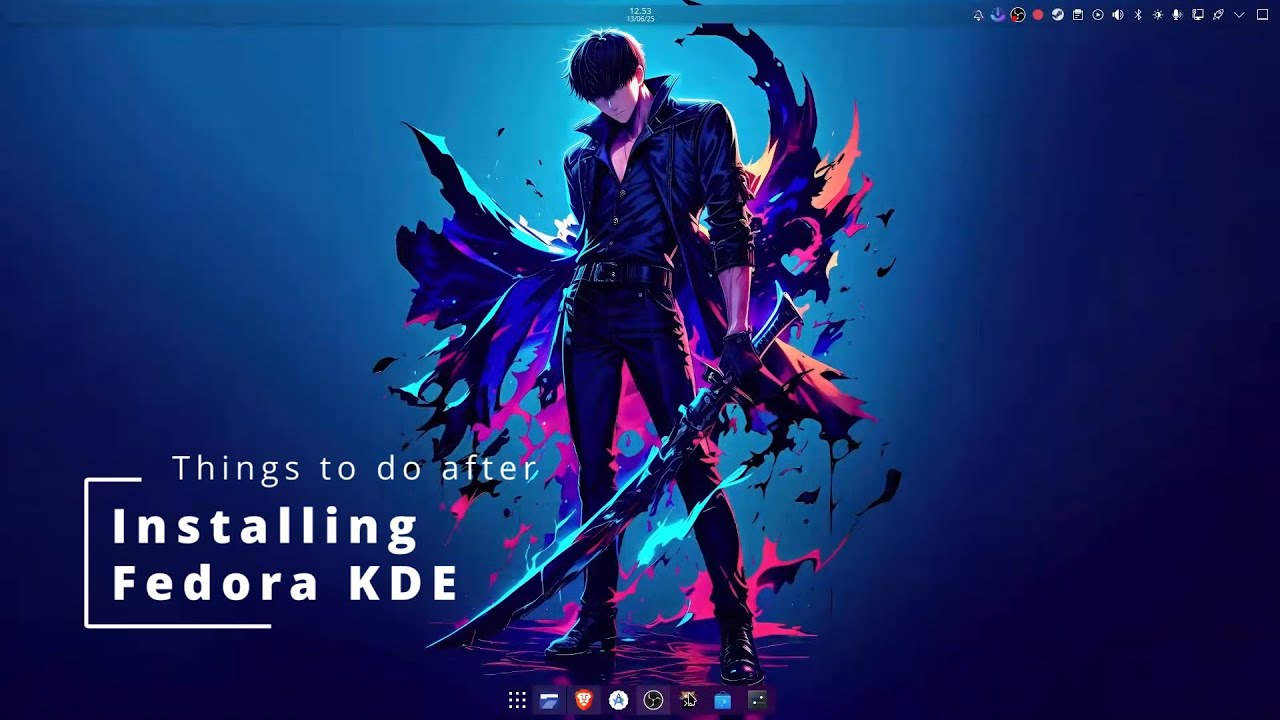Open clipboard tray icon
Viewport: 1280px width, 720px height.
point(1078,15)
